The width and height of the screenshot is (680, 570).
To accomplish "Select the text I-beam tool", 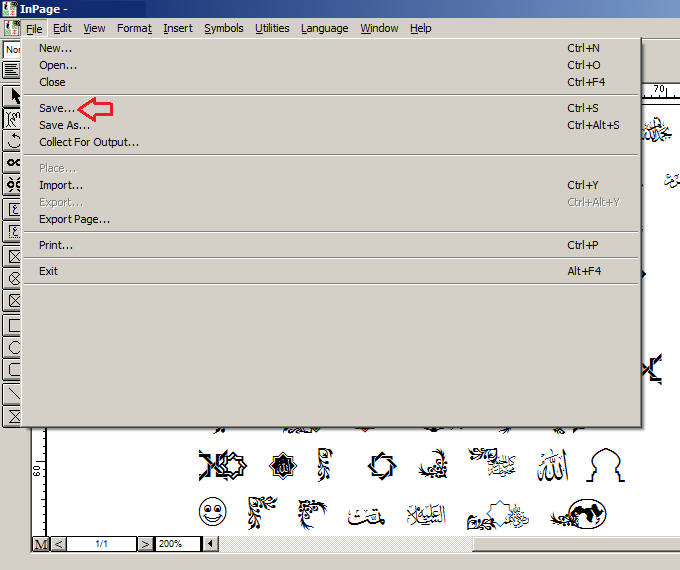I will (13, 119).
